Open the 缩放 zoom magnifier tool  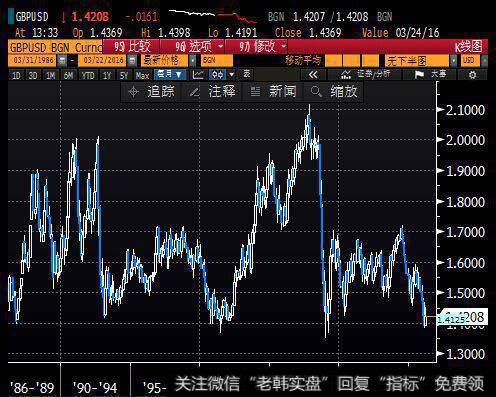[x=334, y=91]
